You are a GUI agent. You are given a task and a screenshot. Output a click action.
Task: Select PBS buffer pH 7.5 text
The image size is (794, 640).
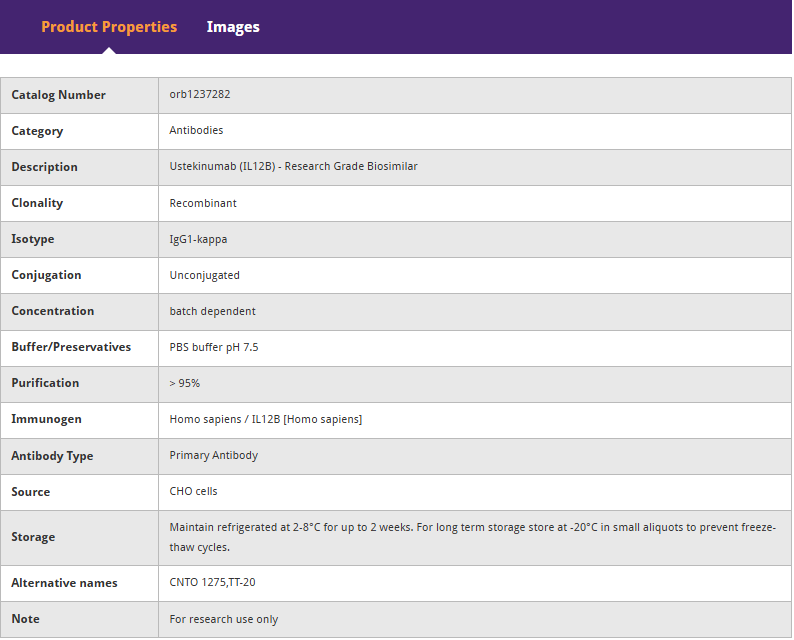pos(214,347)
